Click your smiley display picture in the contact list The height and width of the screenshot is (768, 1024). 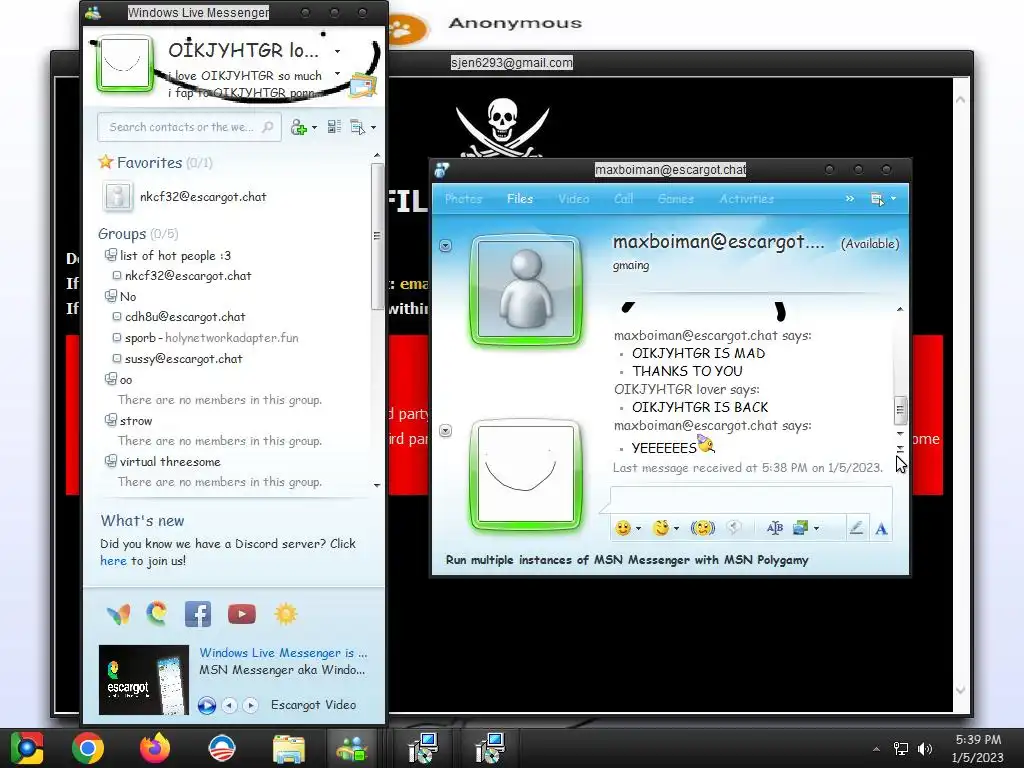(x=124, y=63)
